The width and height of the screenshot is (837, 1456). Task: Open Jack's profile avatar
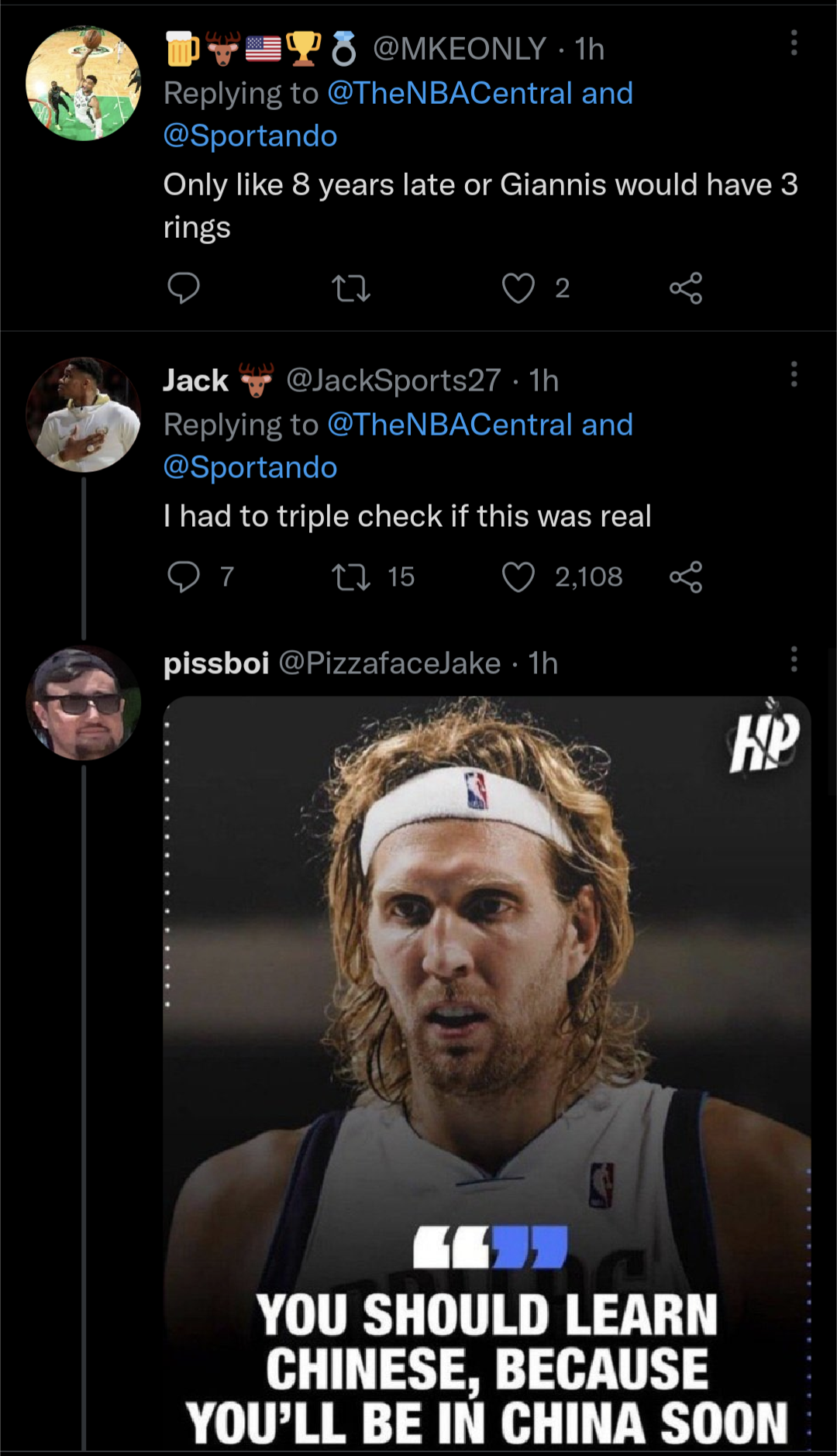[x=84, y=415]
